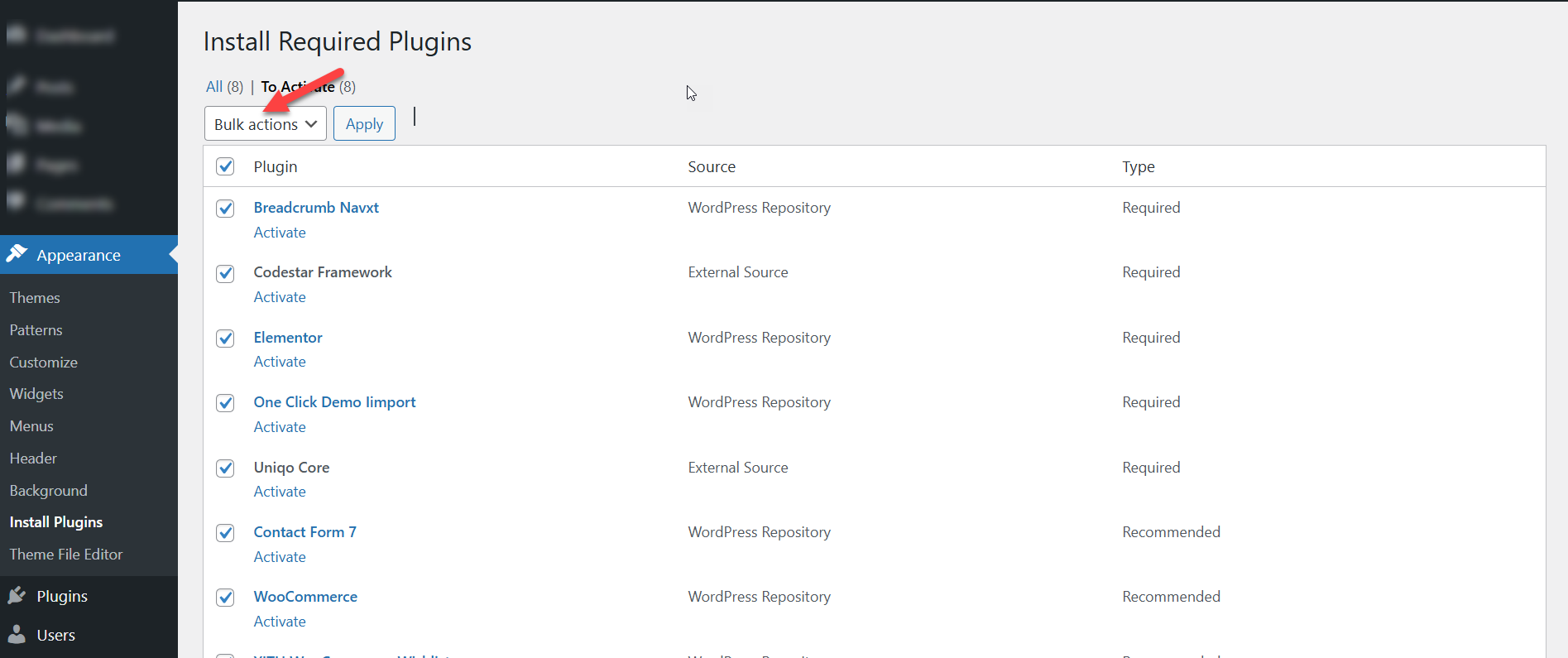Toggle the select-all checkbox in table header
Image resolution: width=1568 pixels, height=658 pixels.
pyautogui.click(x=225, y=166)
